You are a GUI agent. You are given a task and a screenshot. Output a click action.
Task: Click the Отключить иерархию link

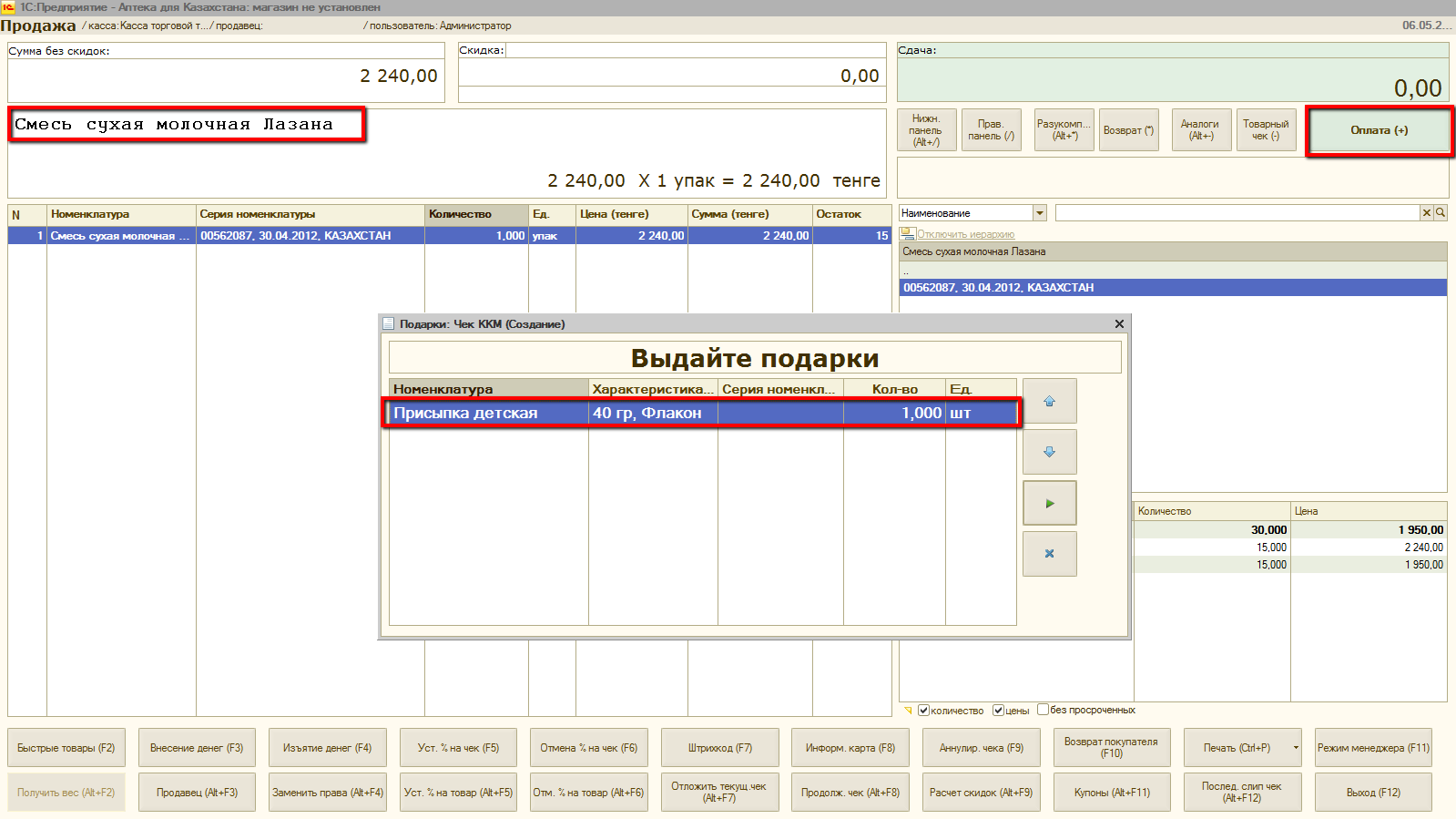coord(965,234)
